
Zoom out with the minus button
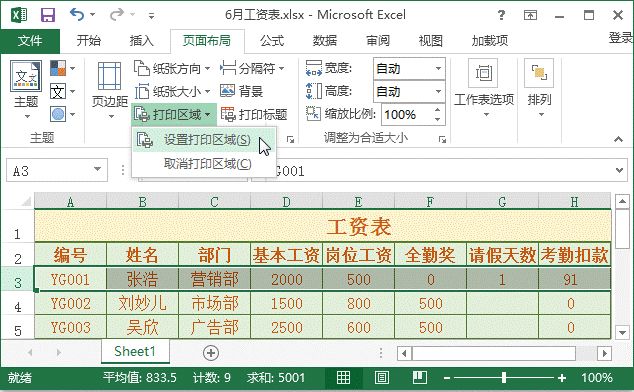point(447,378)
